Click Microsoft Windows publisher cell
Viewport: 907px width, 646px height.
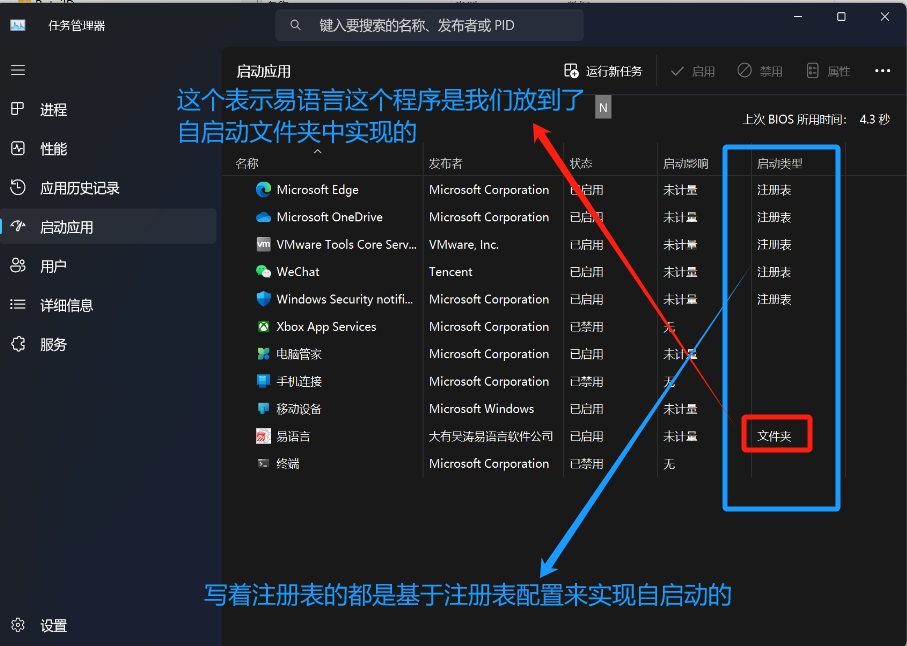(481, 409)
